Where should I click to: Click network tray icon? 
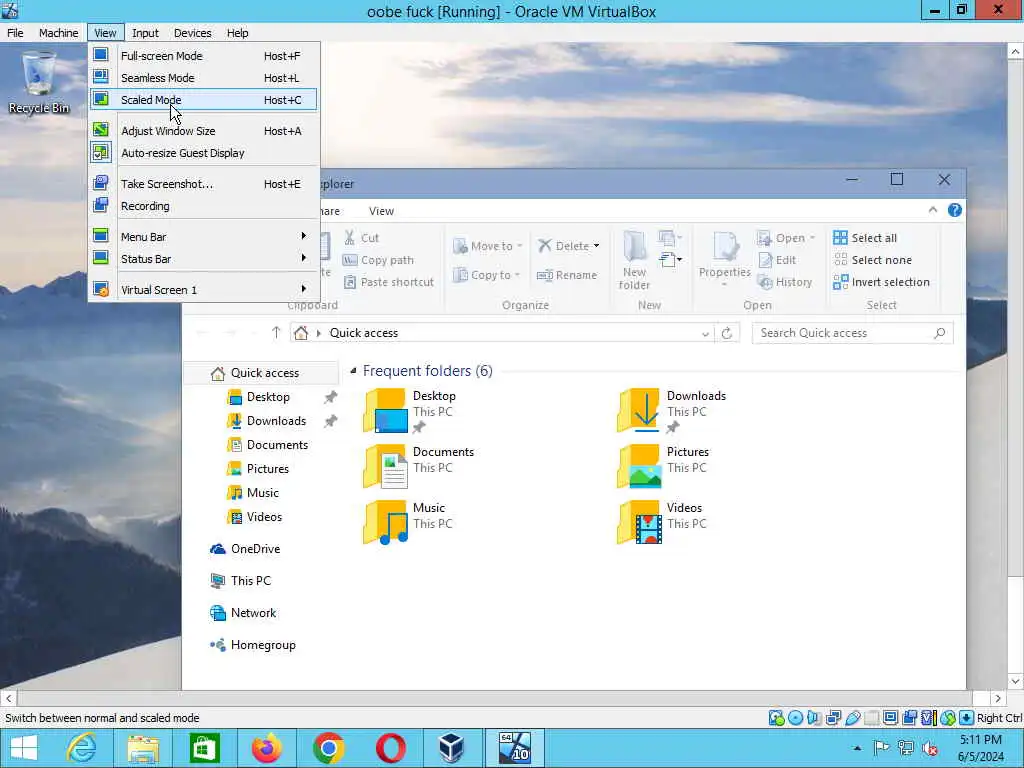click(x=906, y=748)
